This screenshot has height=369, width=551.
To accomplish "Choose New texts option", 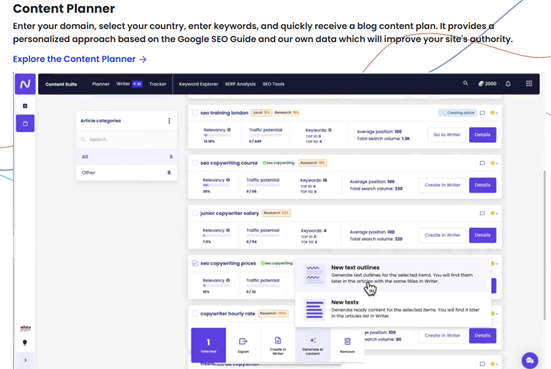I will 393,310.
